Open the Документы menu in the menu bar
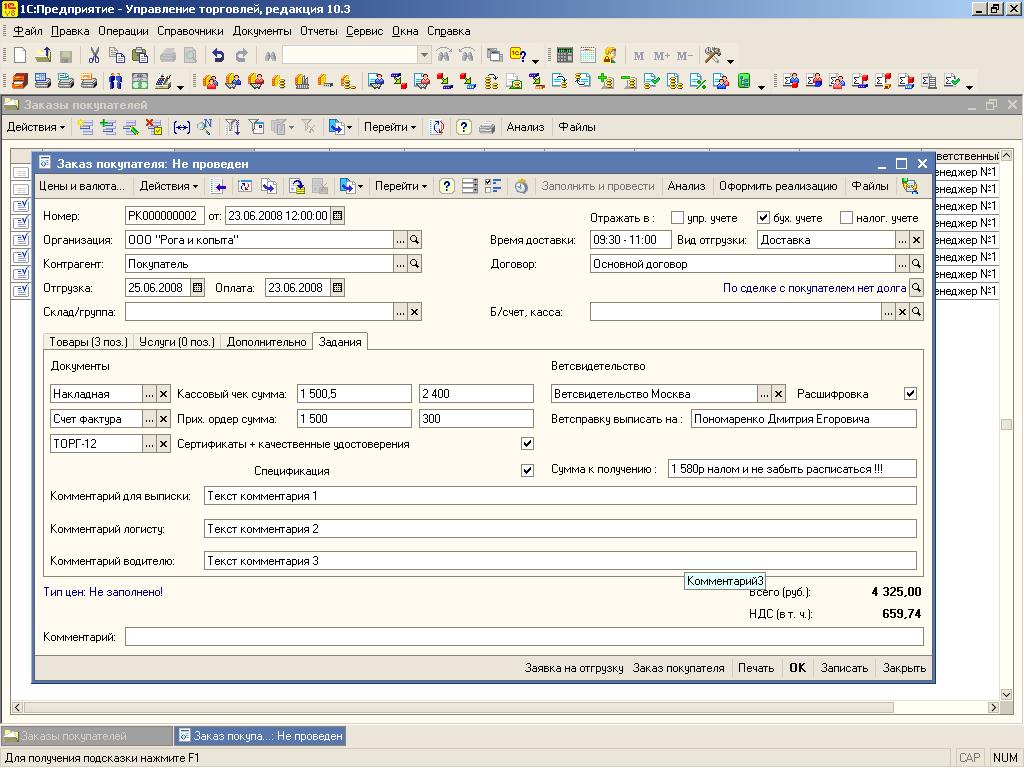Image resolution: width=1024 pixels, height=768 pixels. (x=261, y=31)
